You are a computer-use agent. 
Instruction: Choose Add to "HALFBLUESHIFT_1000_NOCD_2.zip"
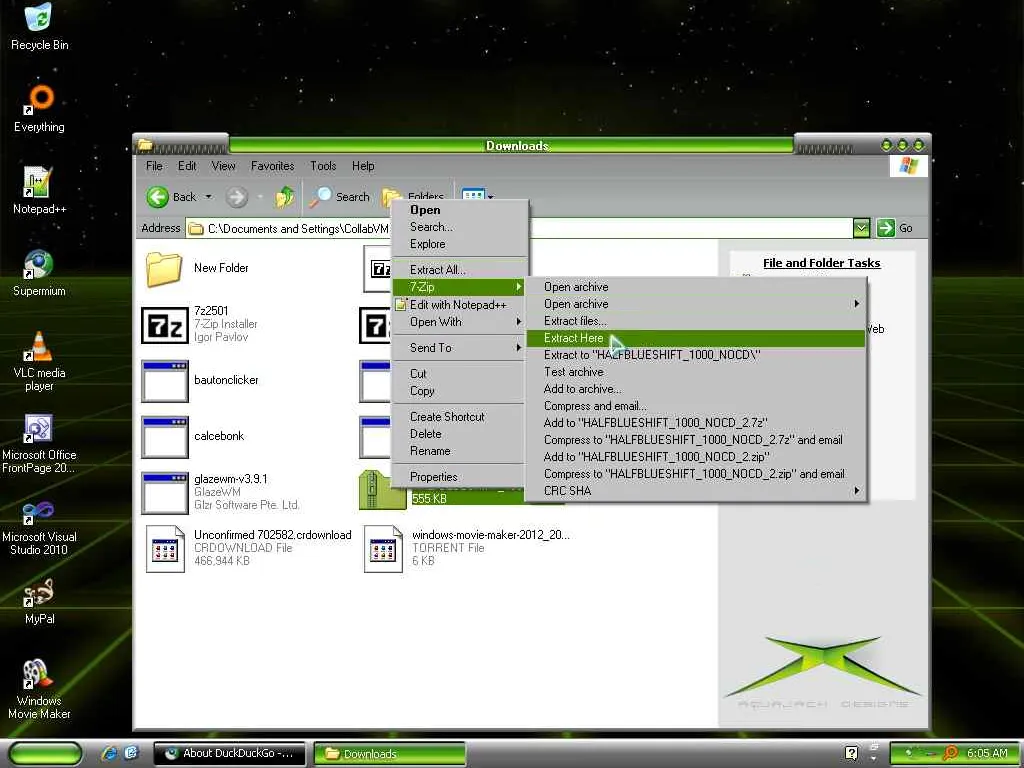tap(696, 456)
